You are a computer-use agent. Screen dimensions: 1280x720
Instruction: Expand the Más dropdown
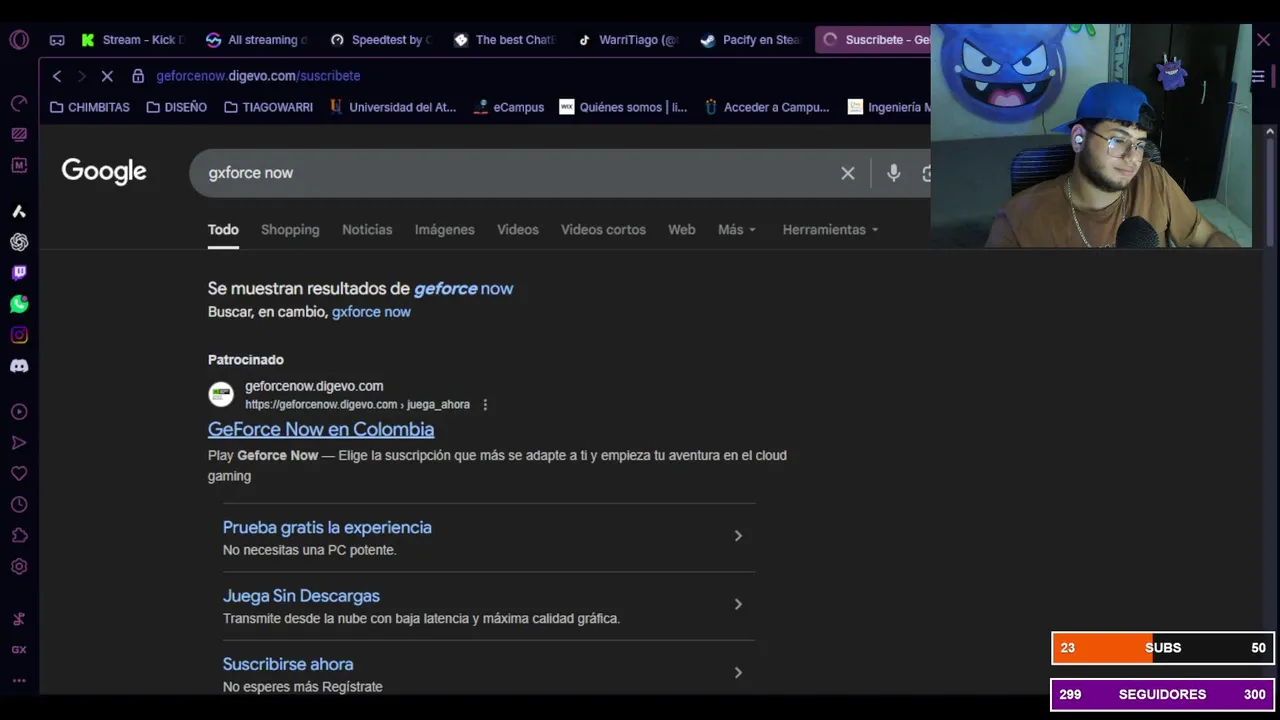pos(737,230)
